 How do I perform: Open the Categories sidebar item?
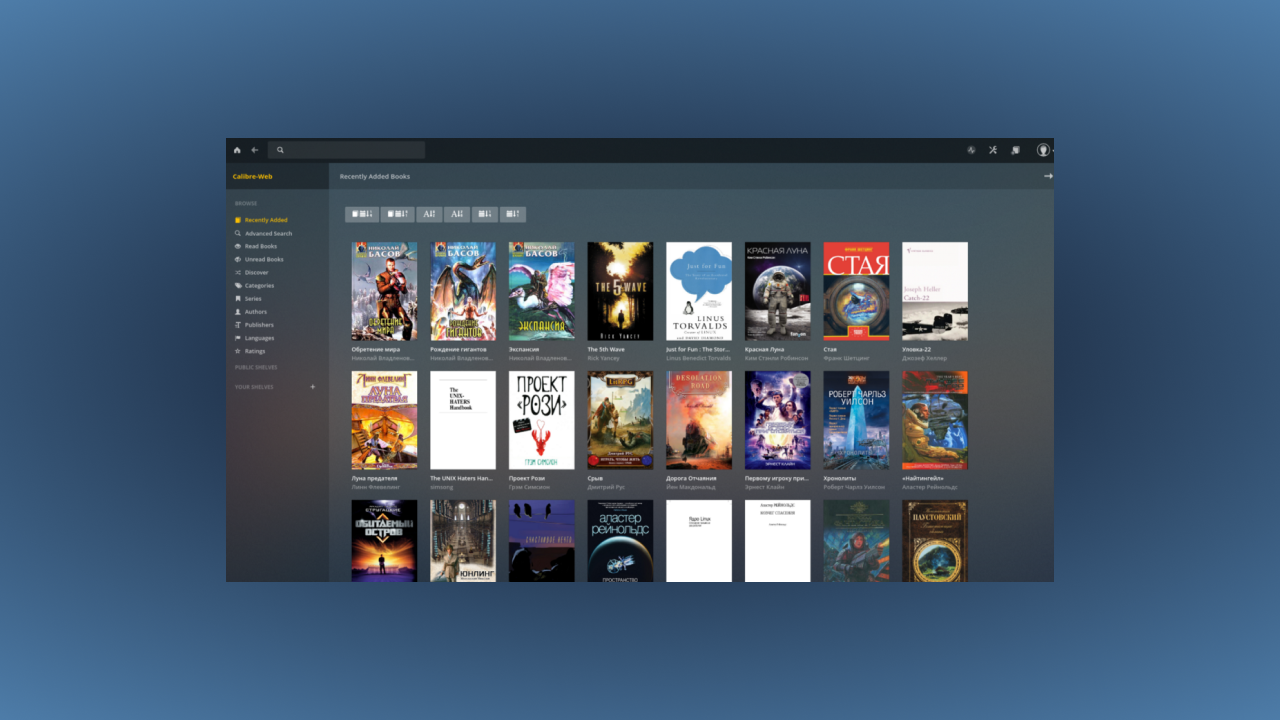click(259, 286)
